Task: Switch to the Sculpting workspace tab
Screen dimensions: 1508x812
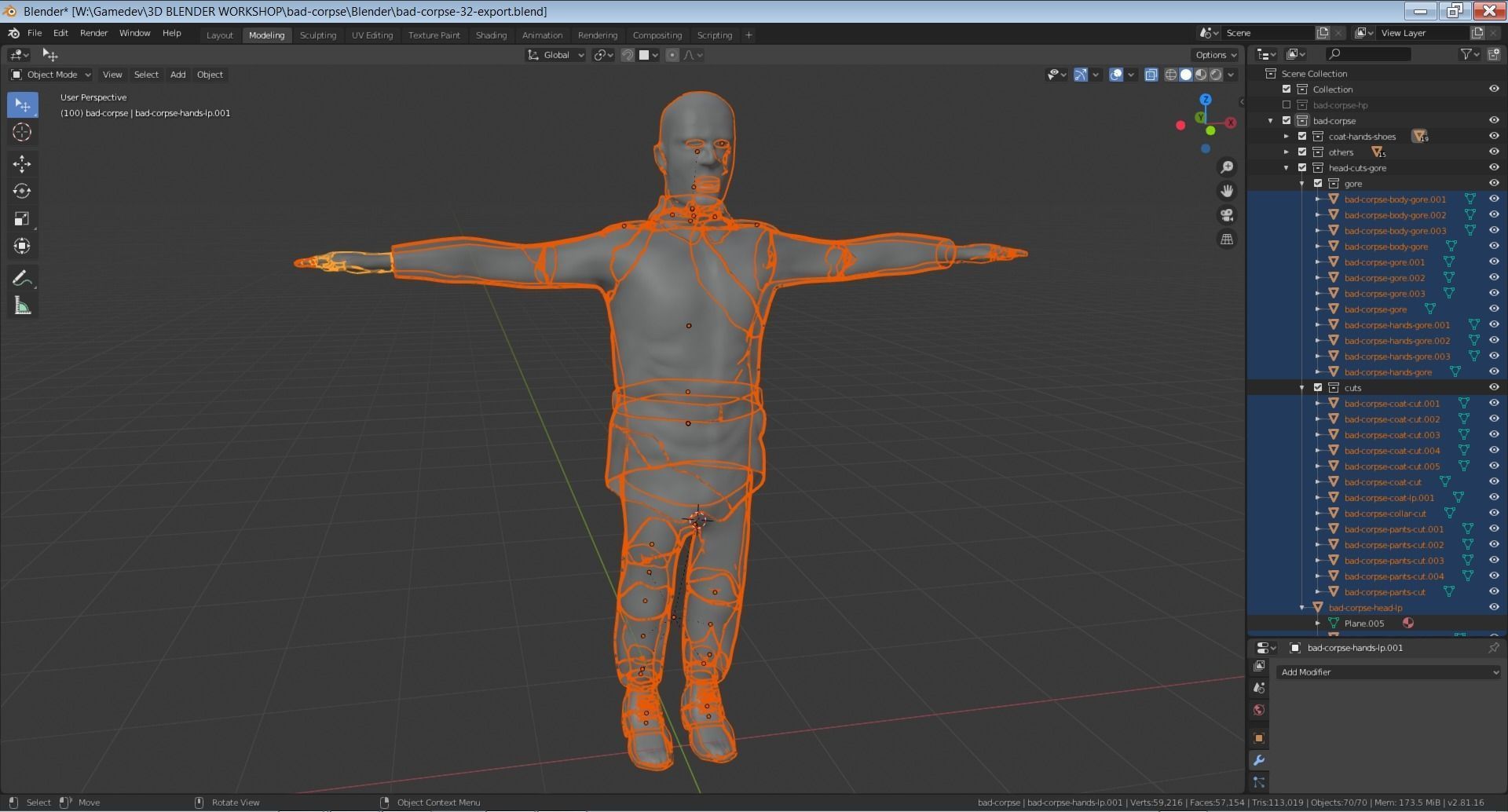Action: tap(318, 35)
